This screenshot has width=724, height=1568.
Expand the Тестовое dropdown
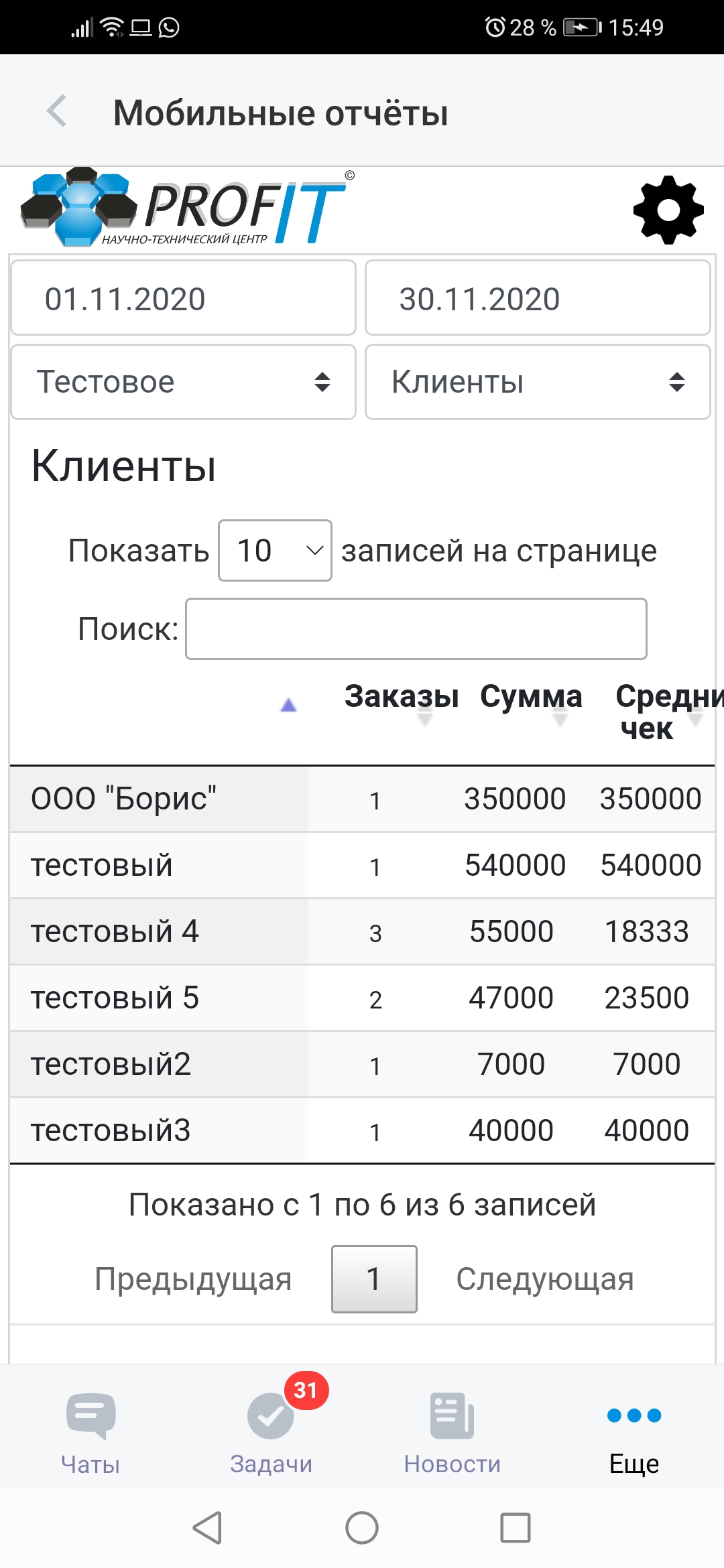point(183,382)
